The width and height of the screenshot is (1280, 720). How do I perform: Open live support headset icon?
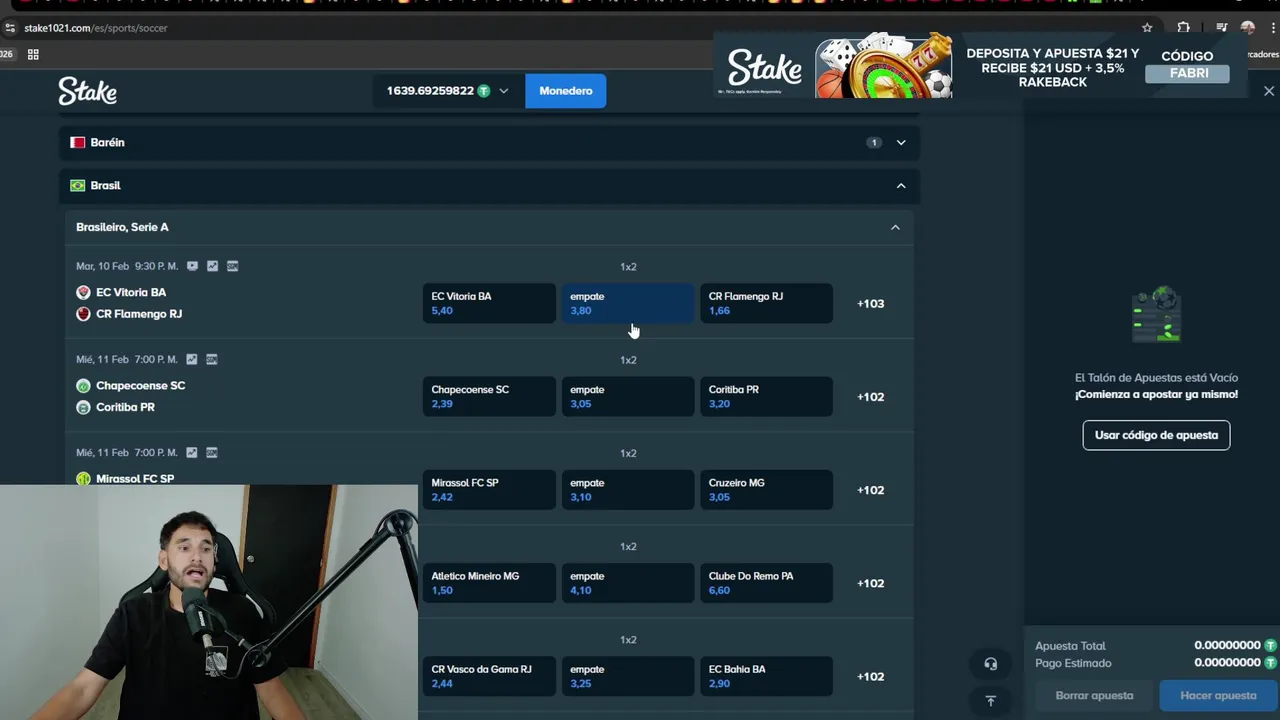pos(990,664)
